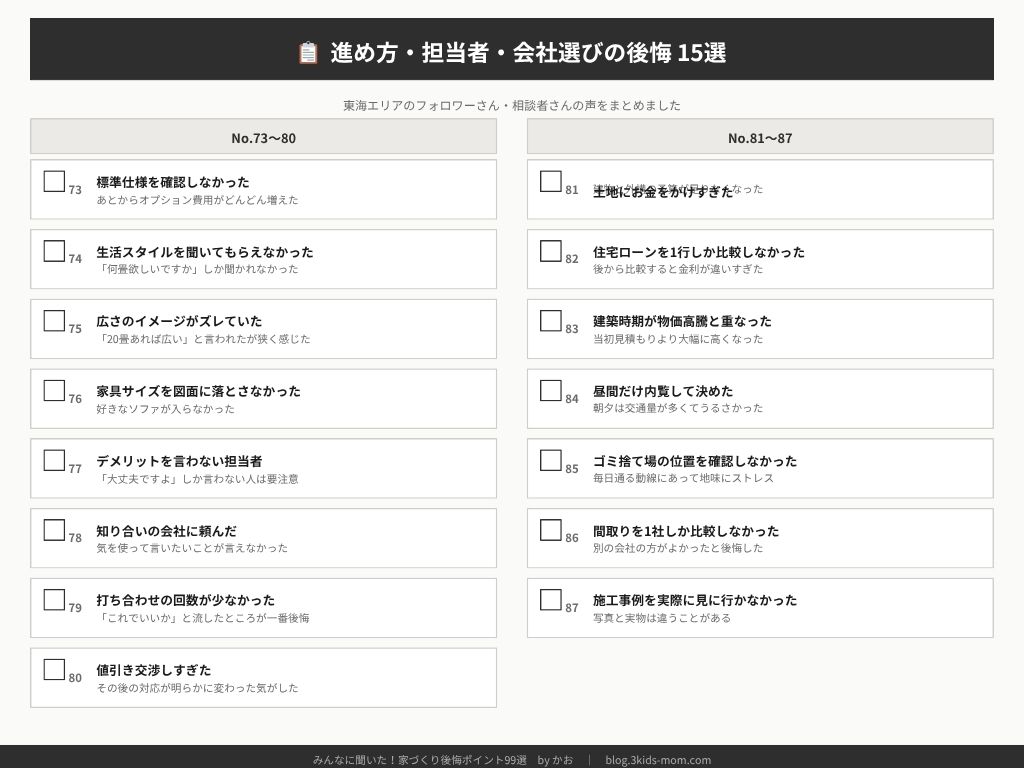This screenshot has width=1024, height=768.
Task: Click the clipboard icon in the title header
Action: [x=308, y=53]
